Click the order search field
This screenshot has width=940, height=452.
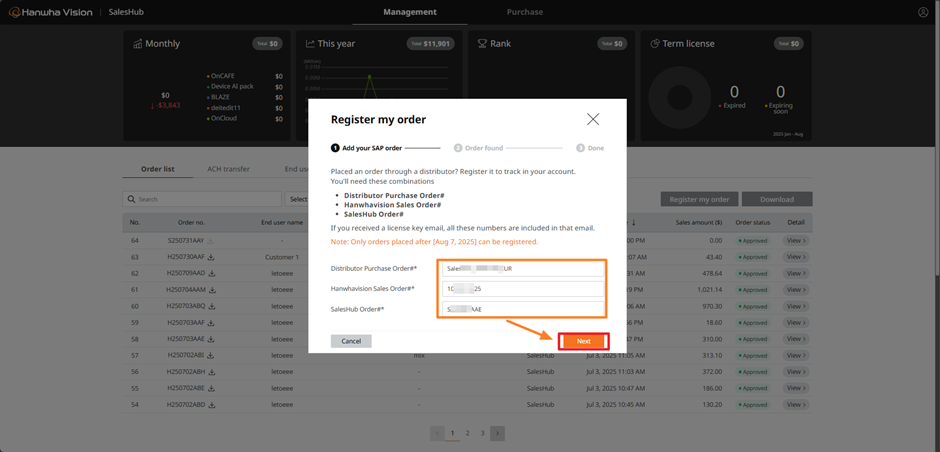coord(200,199)
